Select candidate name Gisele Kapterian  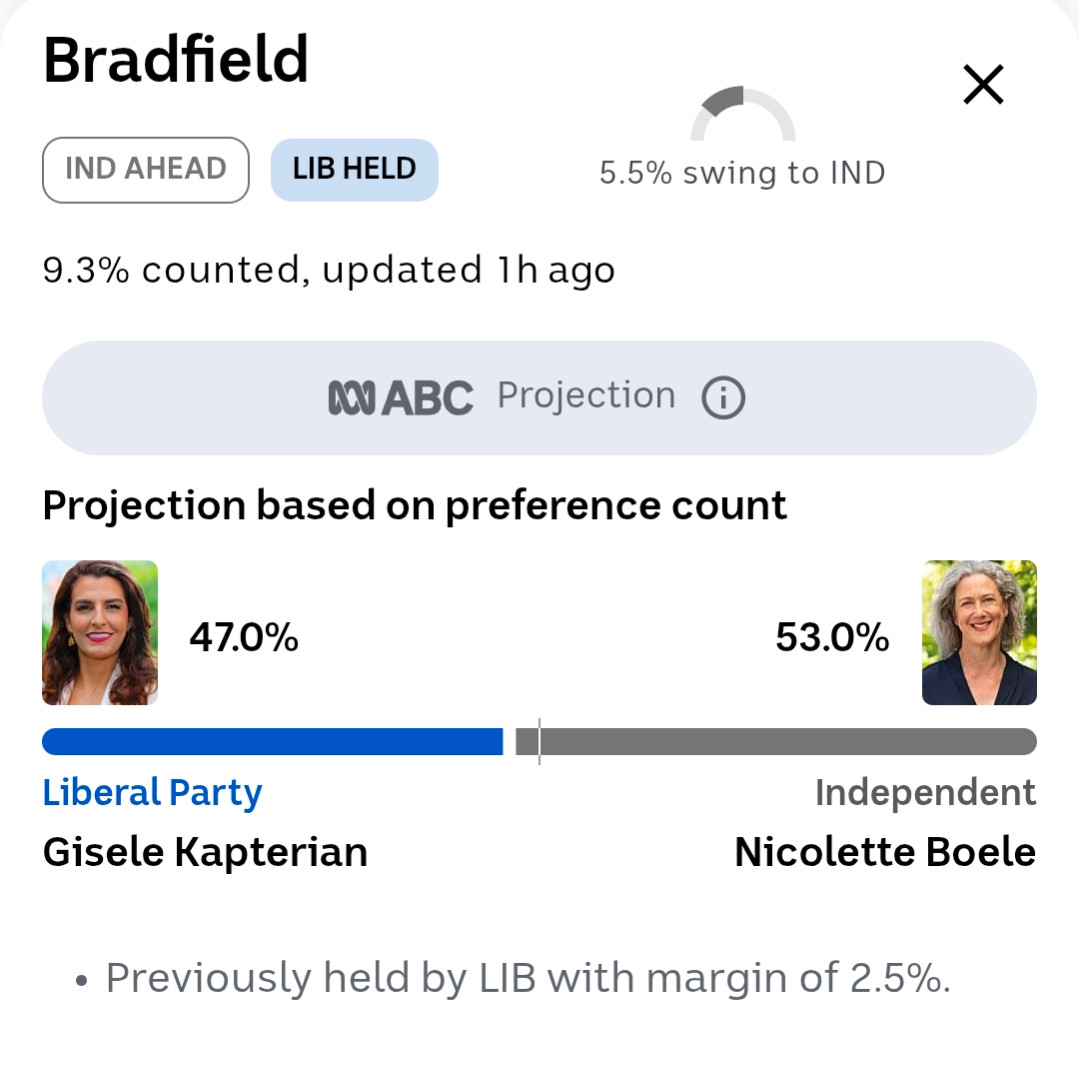(x=205, y=852)
